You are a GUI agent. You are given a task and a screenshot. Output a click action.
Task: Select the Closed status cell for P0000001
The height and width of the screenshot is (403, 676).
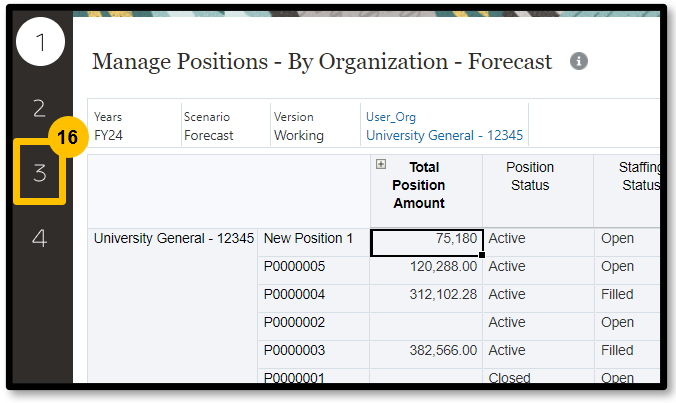(509, 378)
